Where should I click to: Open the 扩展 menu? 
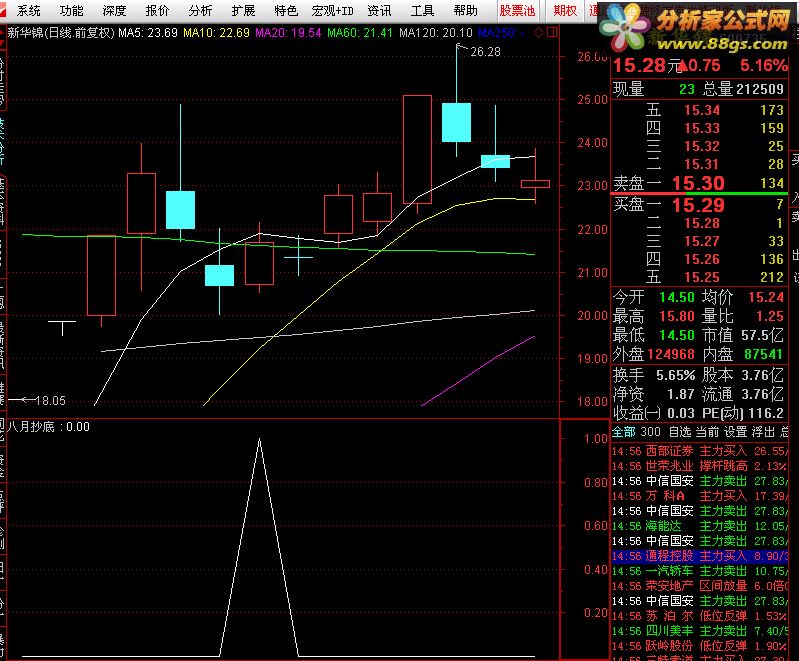243,10
